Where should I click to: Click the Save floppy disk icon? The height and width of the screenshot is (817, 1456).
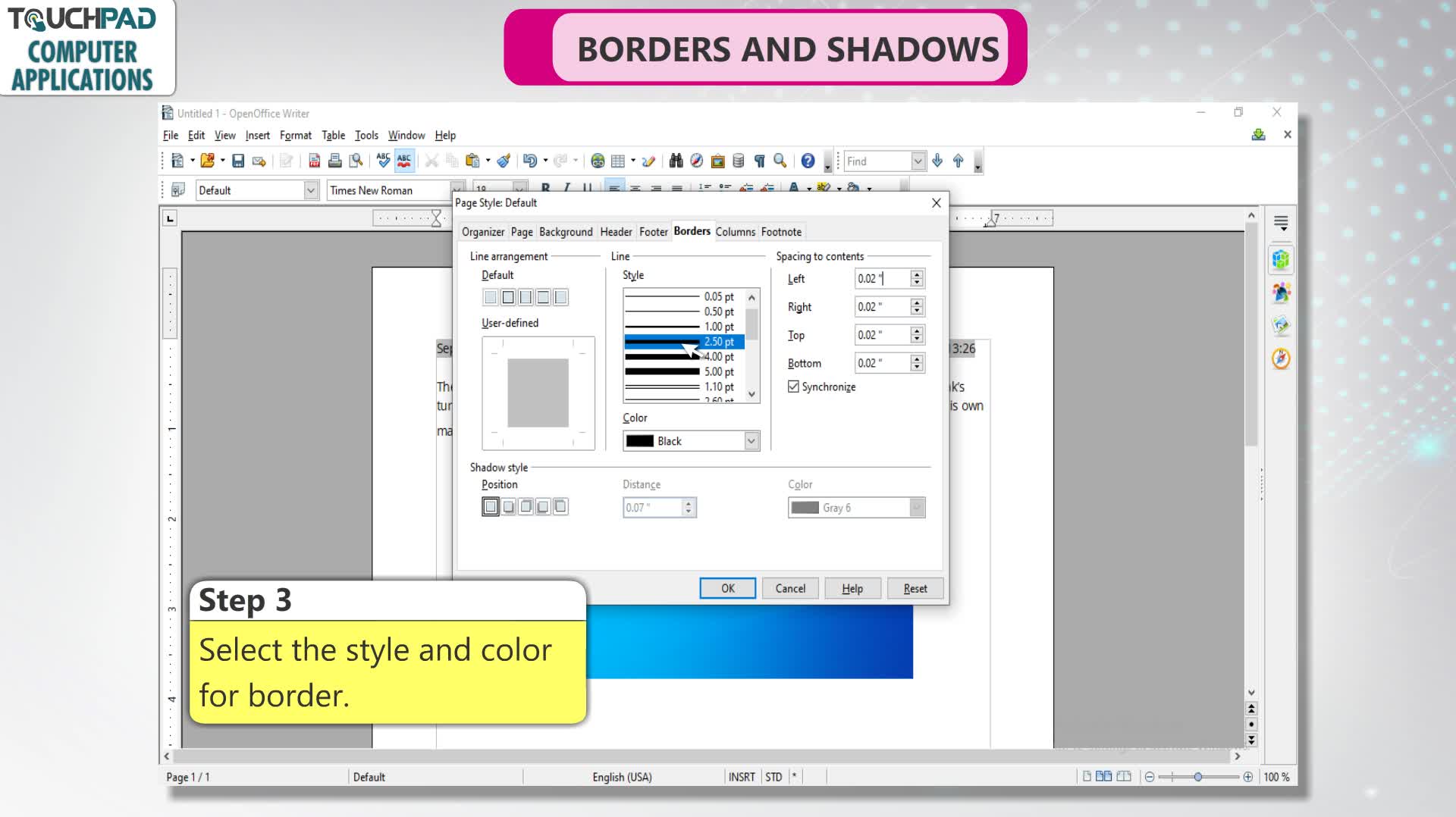238,161
